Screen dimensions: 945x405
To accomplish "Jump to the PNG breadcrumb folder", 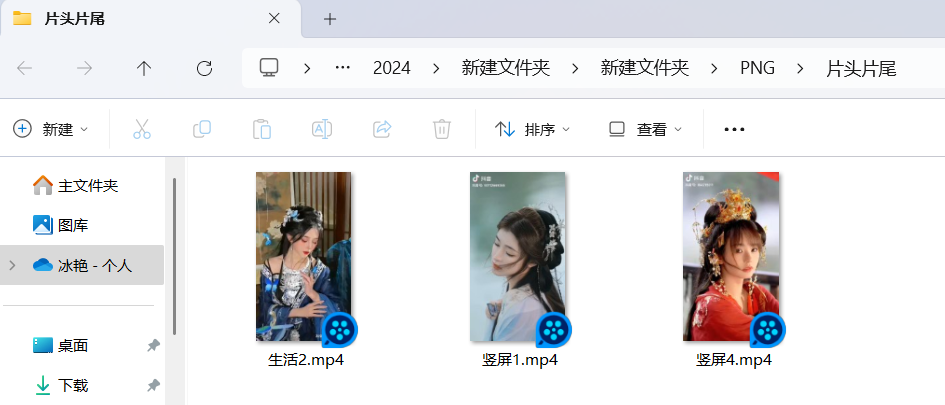I will (x=758, y=69).
